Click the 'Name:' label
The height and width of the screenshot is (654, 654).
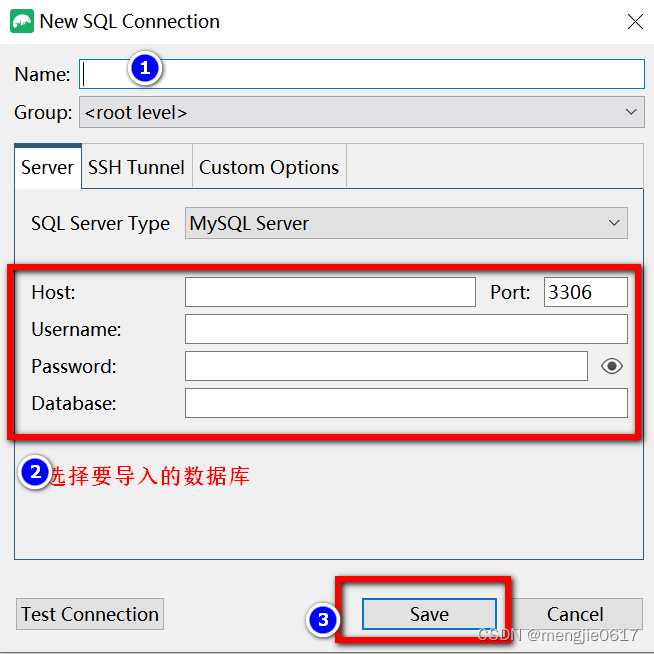tap(42, 74)
